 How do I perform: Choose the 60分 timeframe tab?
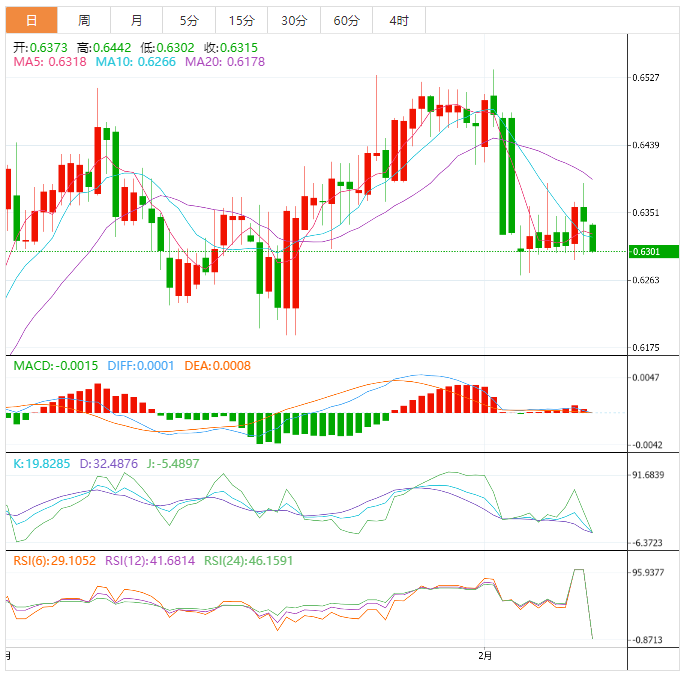click(346, 20)
